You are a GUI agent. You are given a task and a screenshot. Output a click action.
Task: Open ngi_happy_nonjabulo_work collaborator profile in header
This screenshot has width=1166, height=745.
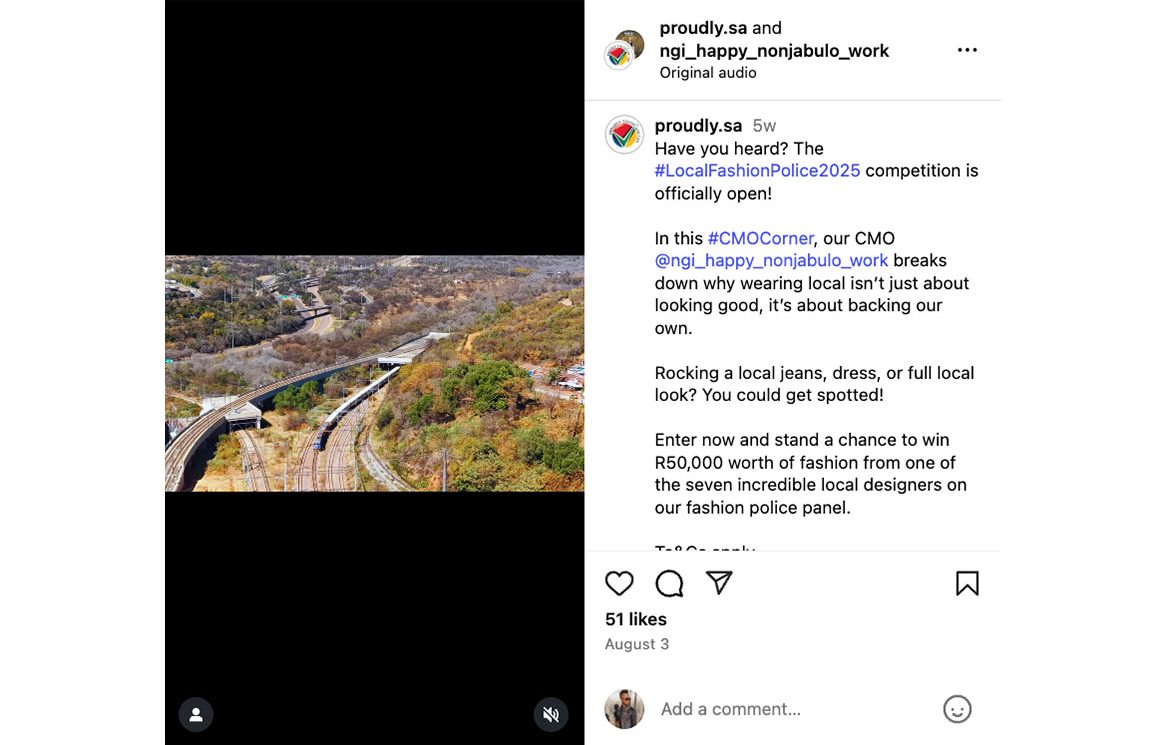point(774,50)
